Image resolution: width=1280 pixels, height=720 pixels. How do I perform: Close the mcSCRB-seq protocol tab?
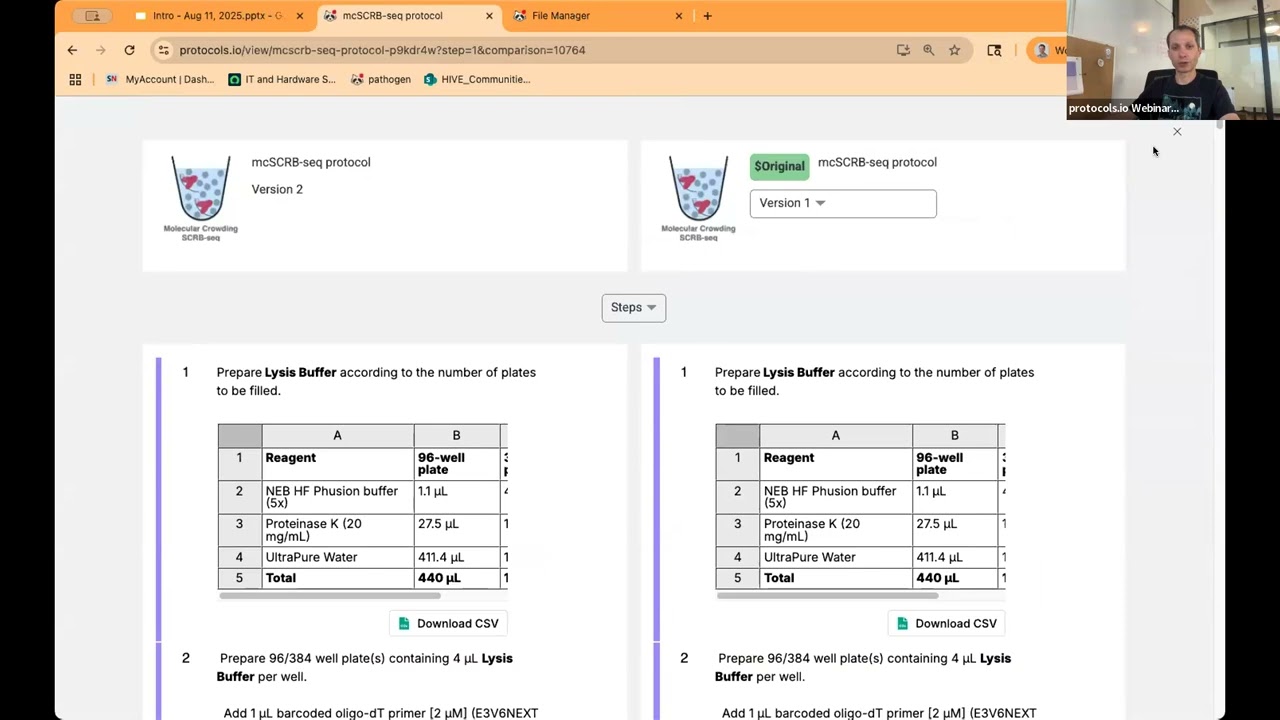489,16
